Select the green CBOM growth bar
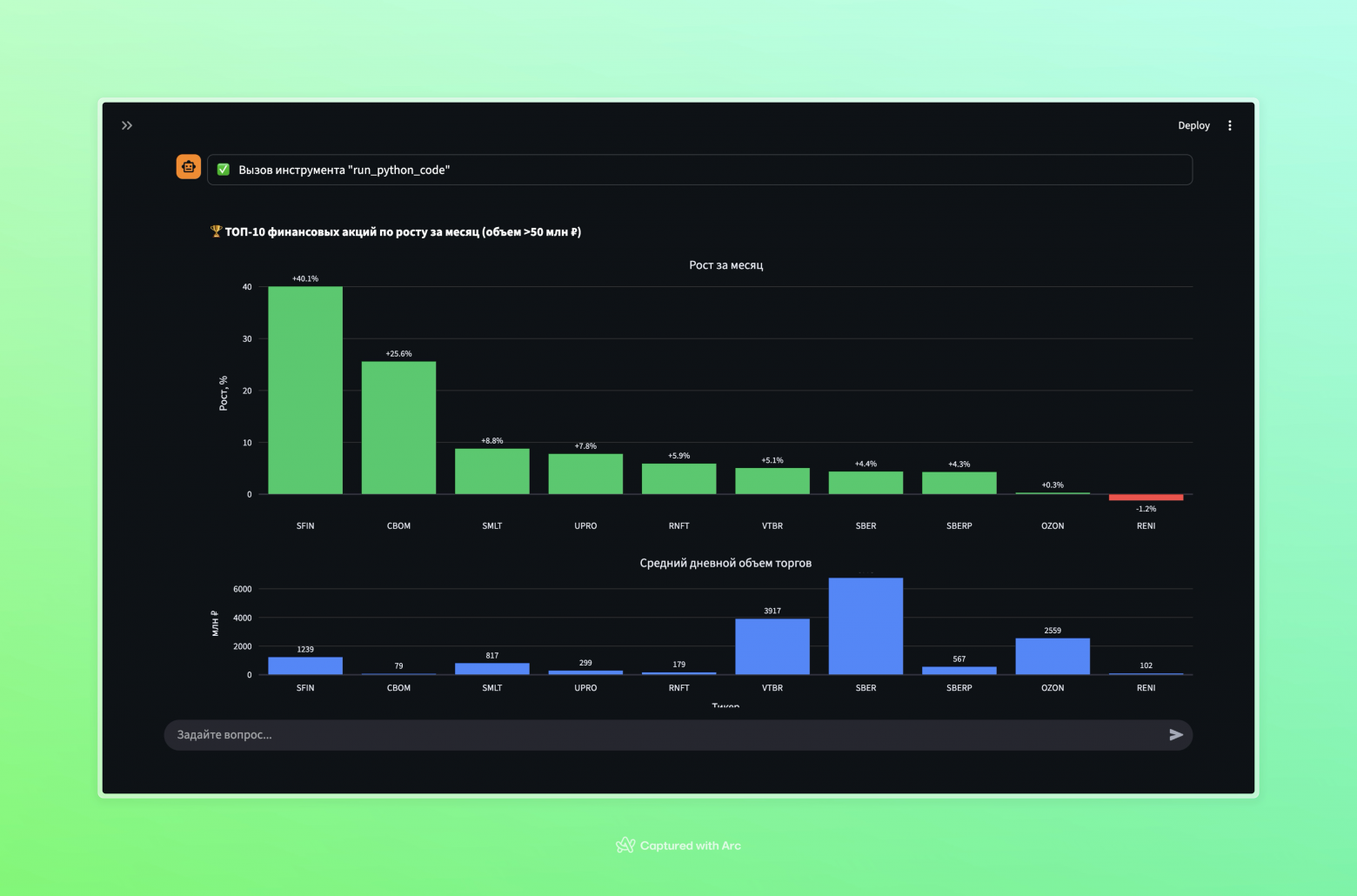Screen dimensions: 1357x896 click(398, 428)
